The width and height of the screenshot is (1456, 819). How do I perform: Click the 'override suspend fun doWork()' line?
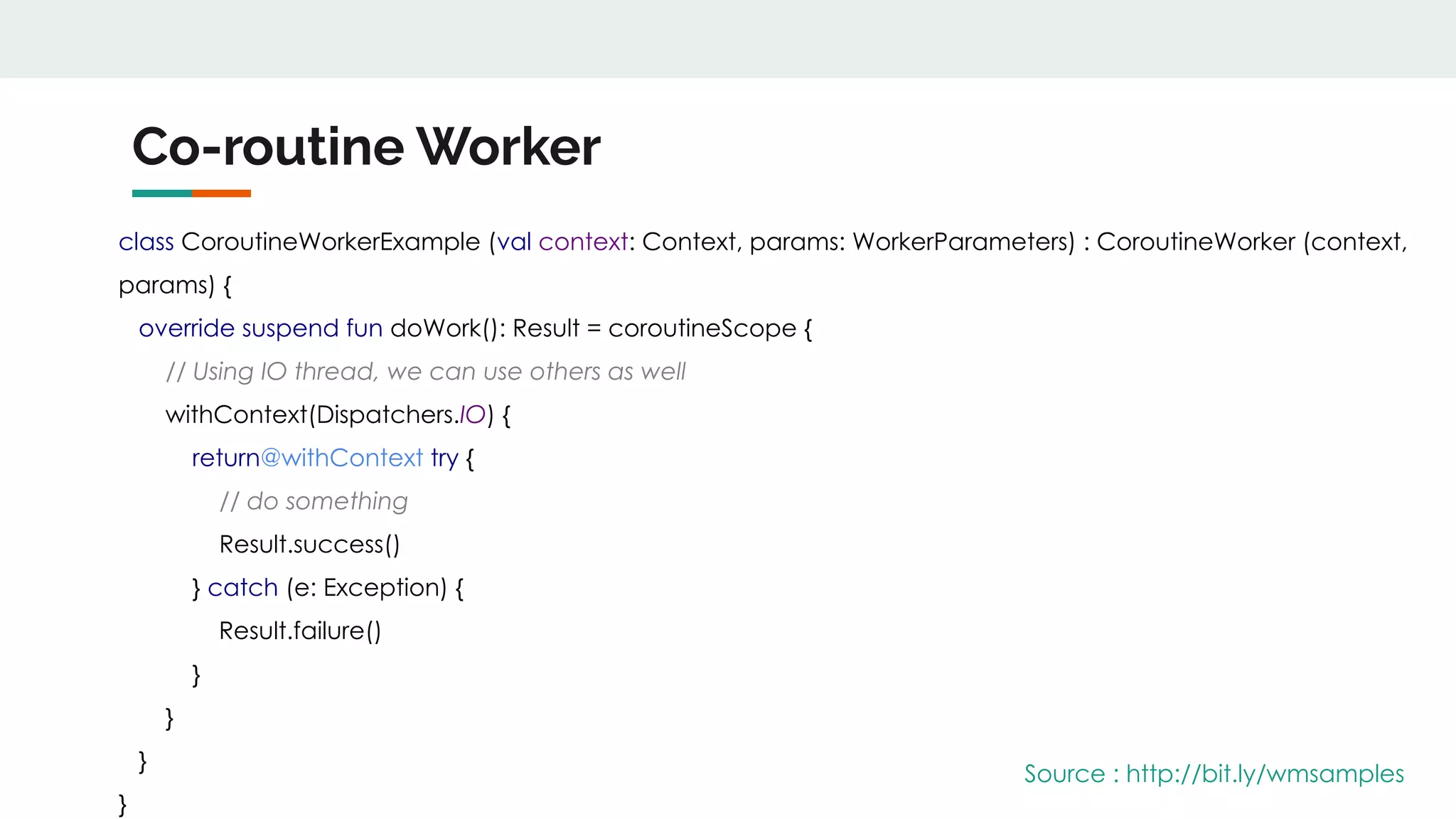(476, 328)
